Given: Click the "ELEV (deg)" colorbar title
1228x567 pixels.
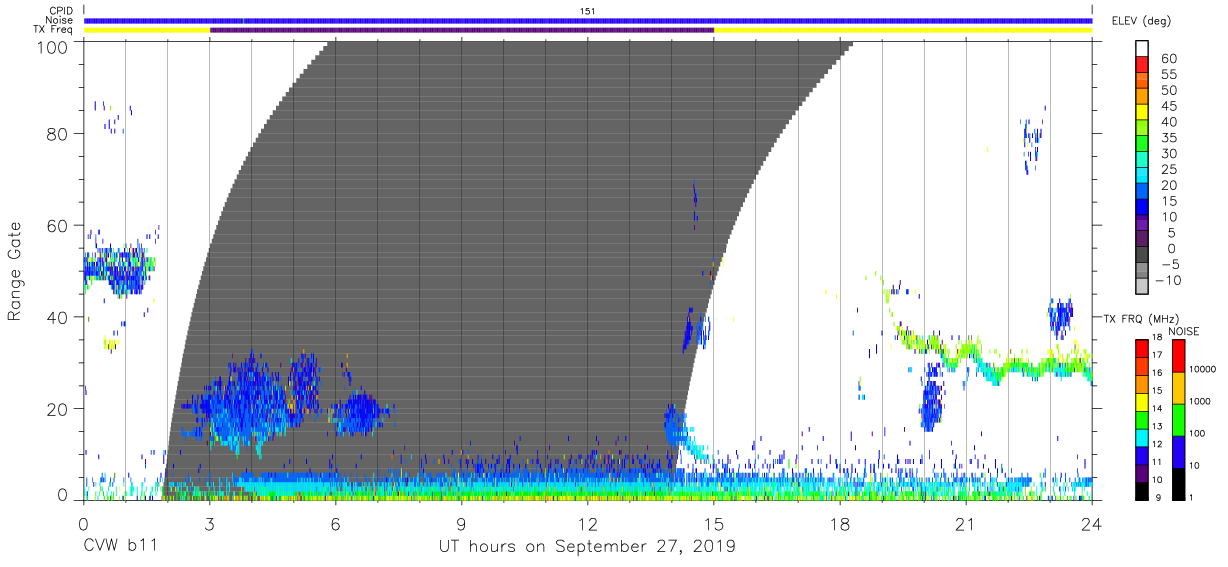Looking at the screenshot, I should (x=1141, y=21).
